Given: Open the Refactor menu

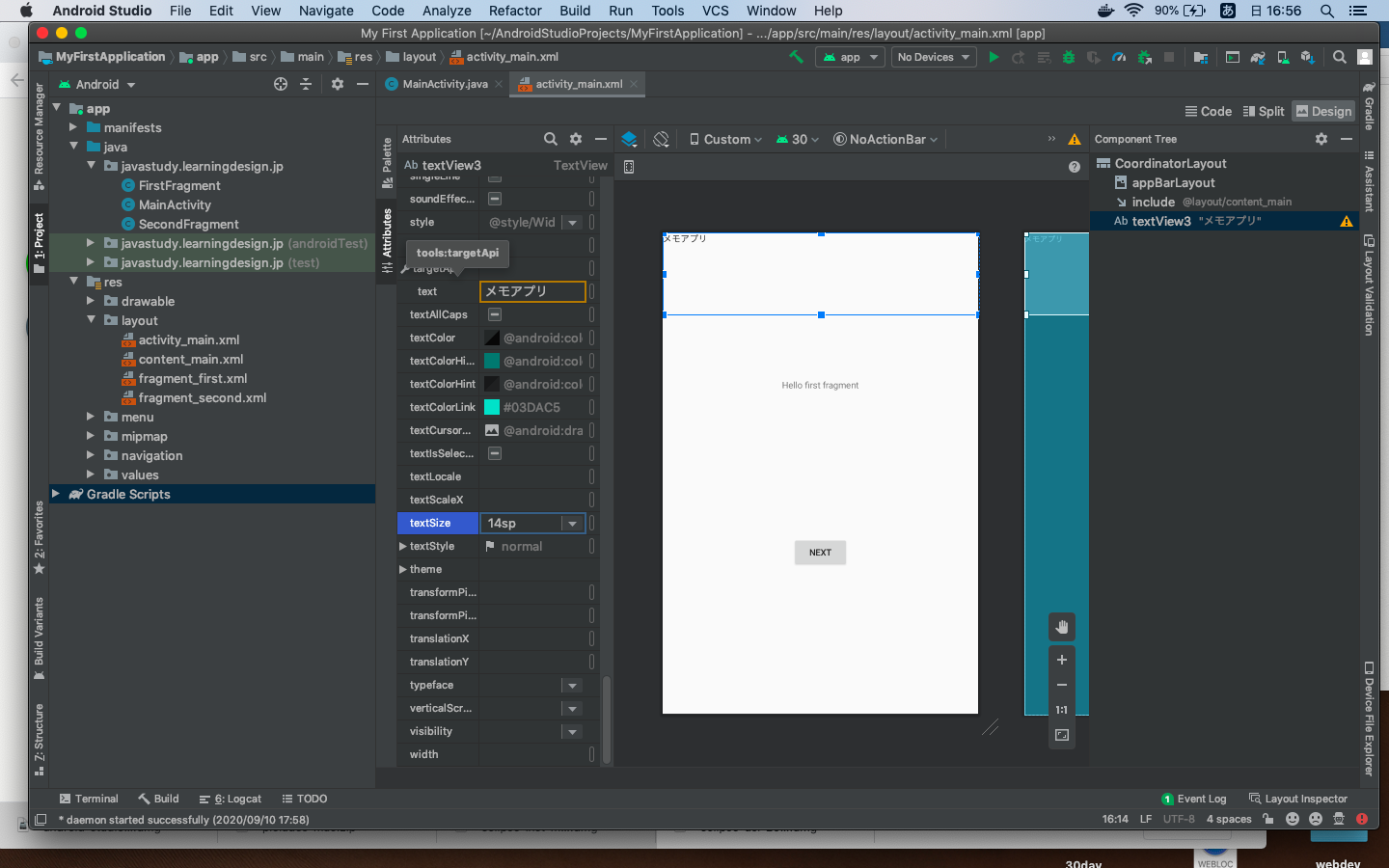Looking at the screenshot, I should click(x=515, y=11).
